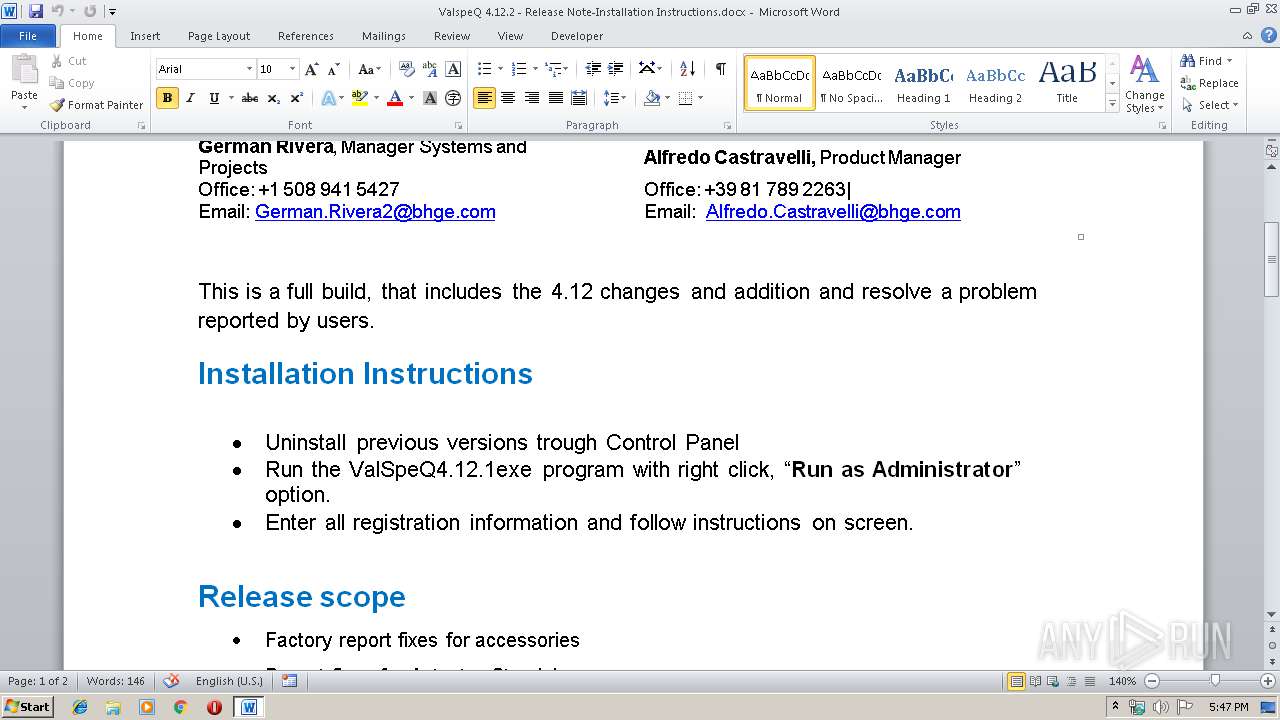Open the font name Arial dropdown
Screen dimensions: 1280x720
click(249, 69)
